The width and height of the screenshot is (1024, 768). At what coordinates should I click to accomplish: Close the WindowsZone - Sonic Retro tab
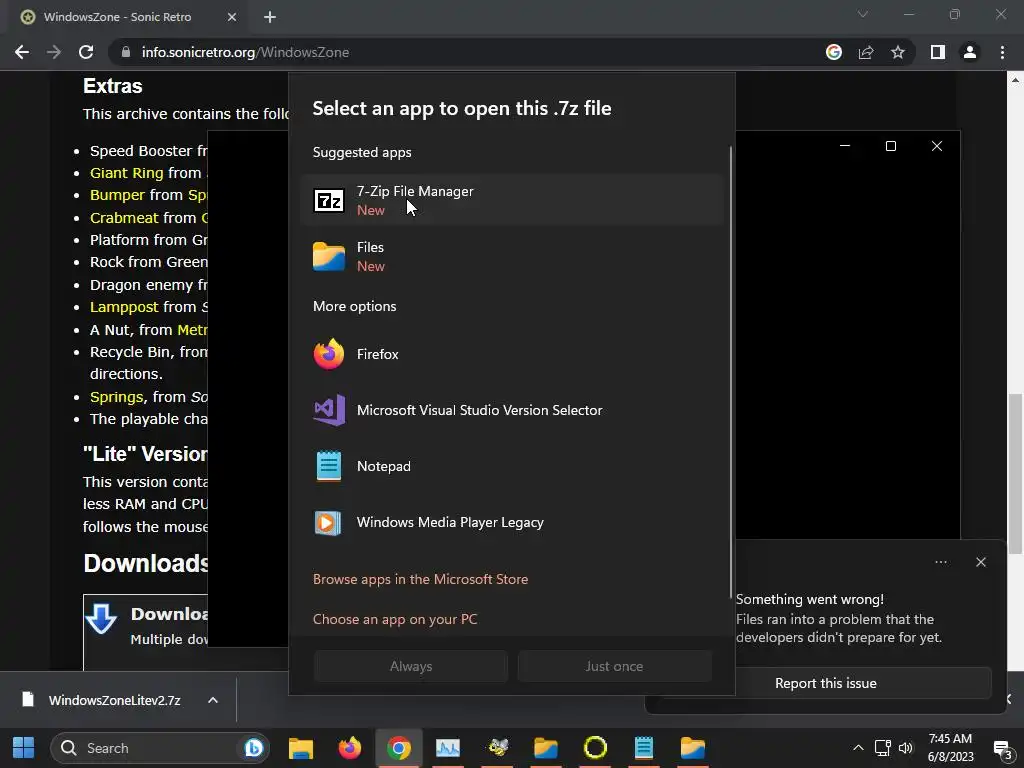pyautogui.click(x=232, y=17)
